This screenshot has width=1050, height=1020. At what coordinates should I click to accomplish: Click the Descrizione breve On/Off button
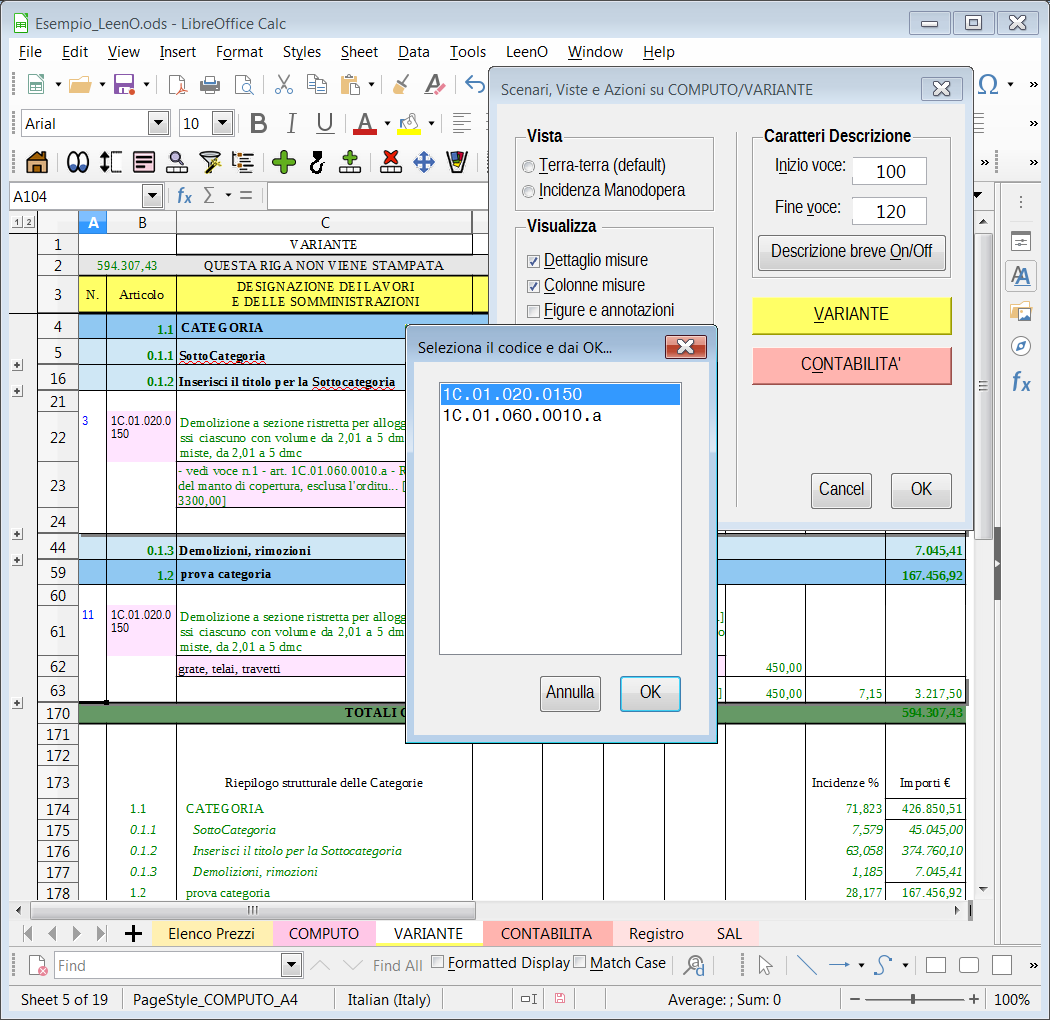click(x=851, y=252)
